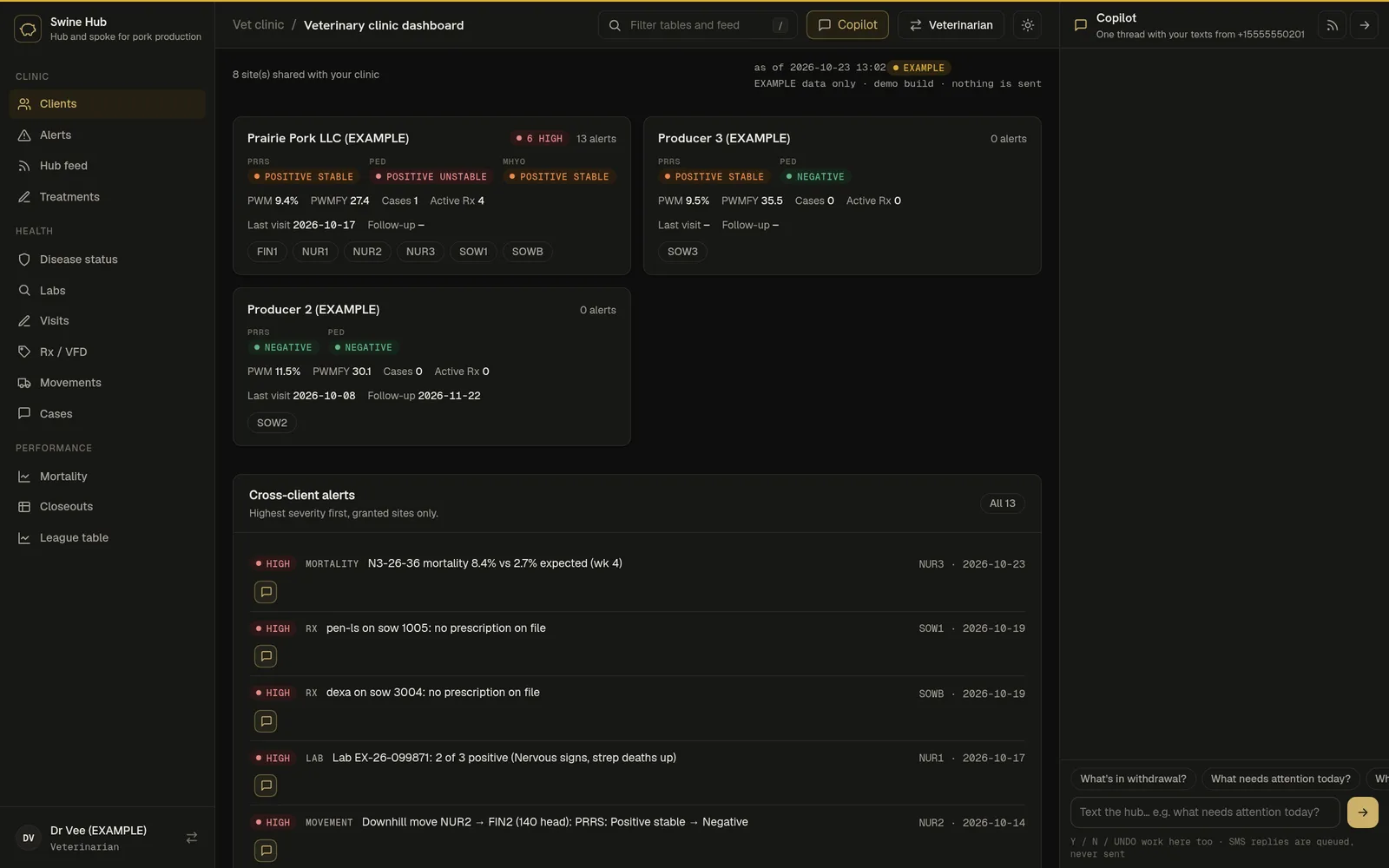Toggle the light/dark theme sun icon
1389x868 pixels.
tap(1028, 25)
